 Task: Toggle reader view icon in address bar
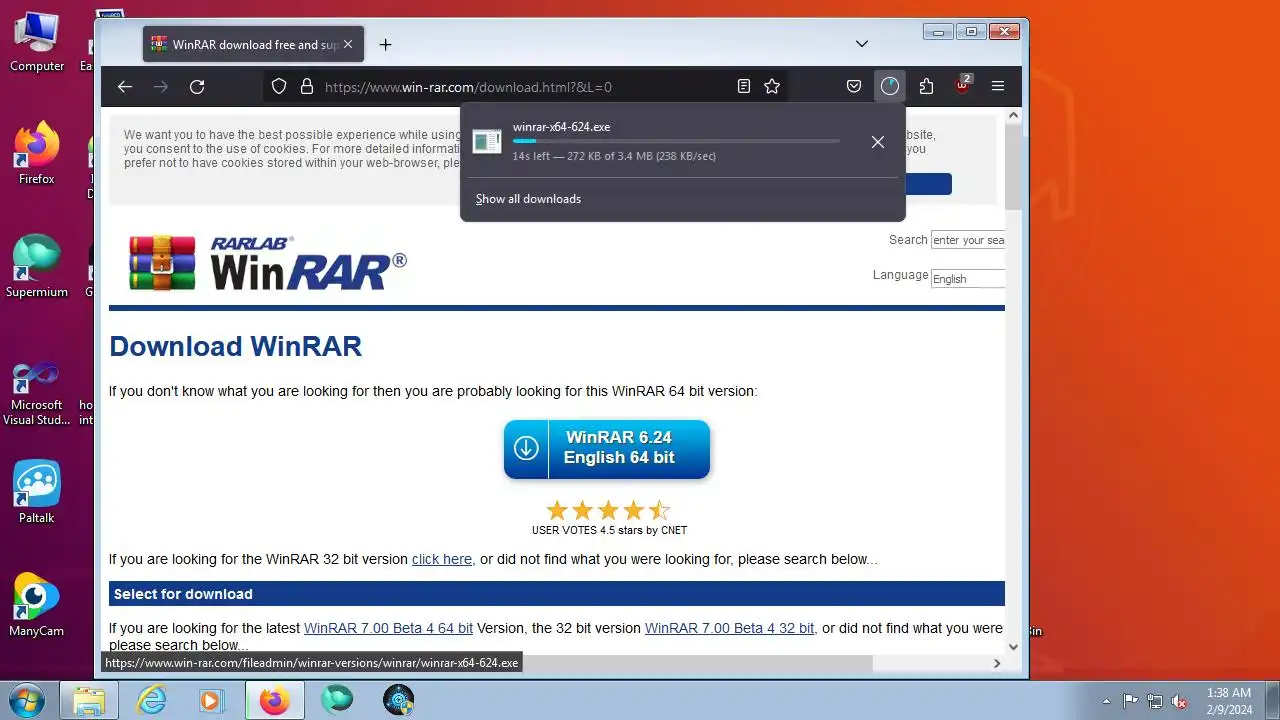tap(743, 87)
